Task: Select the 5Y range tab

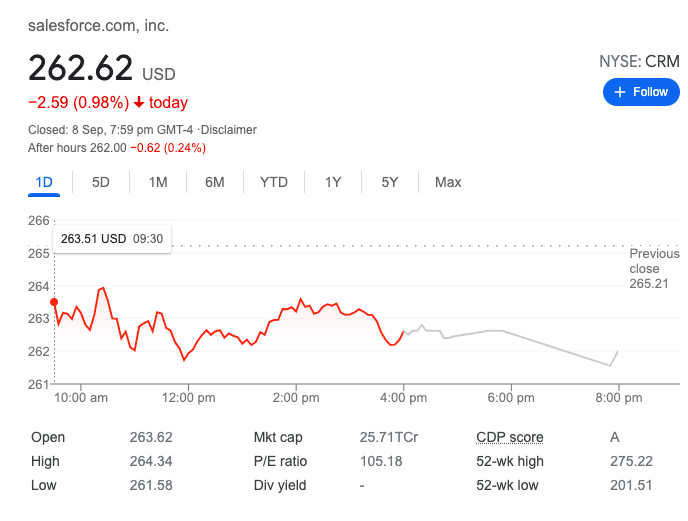Action: 390,182
